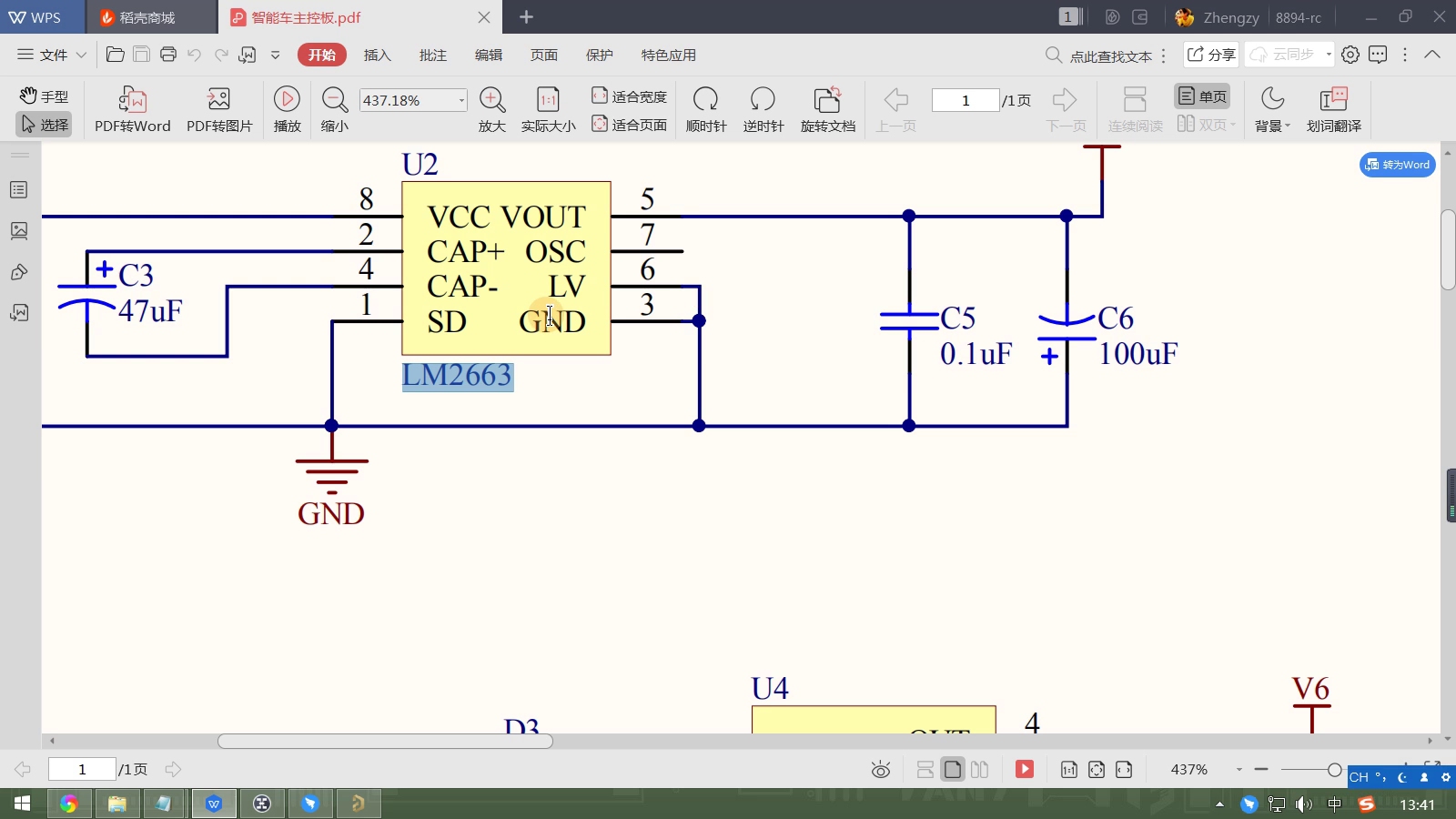The height and width of the screenshot is (819, 1456).
Task: Open the 批注 ribbon tab
Action: click(x=432, y=55)
